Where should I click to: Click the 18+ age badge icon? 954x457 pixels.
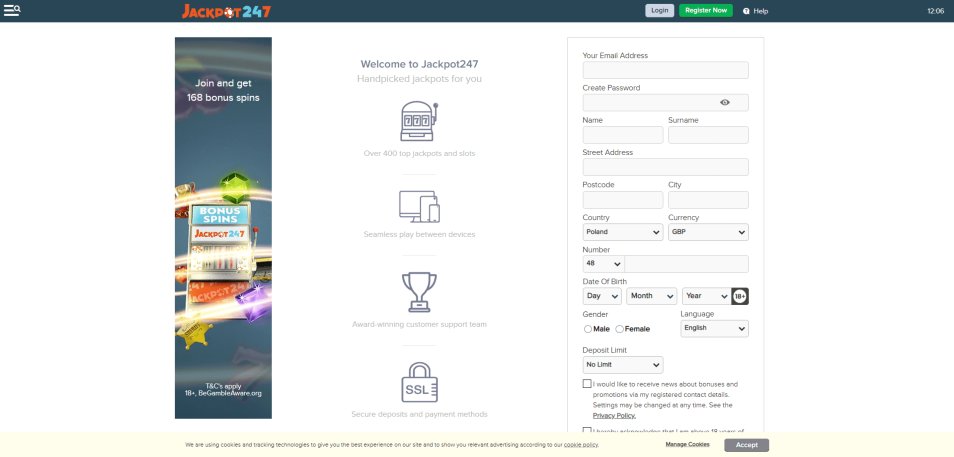740,296
